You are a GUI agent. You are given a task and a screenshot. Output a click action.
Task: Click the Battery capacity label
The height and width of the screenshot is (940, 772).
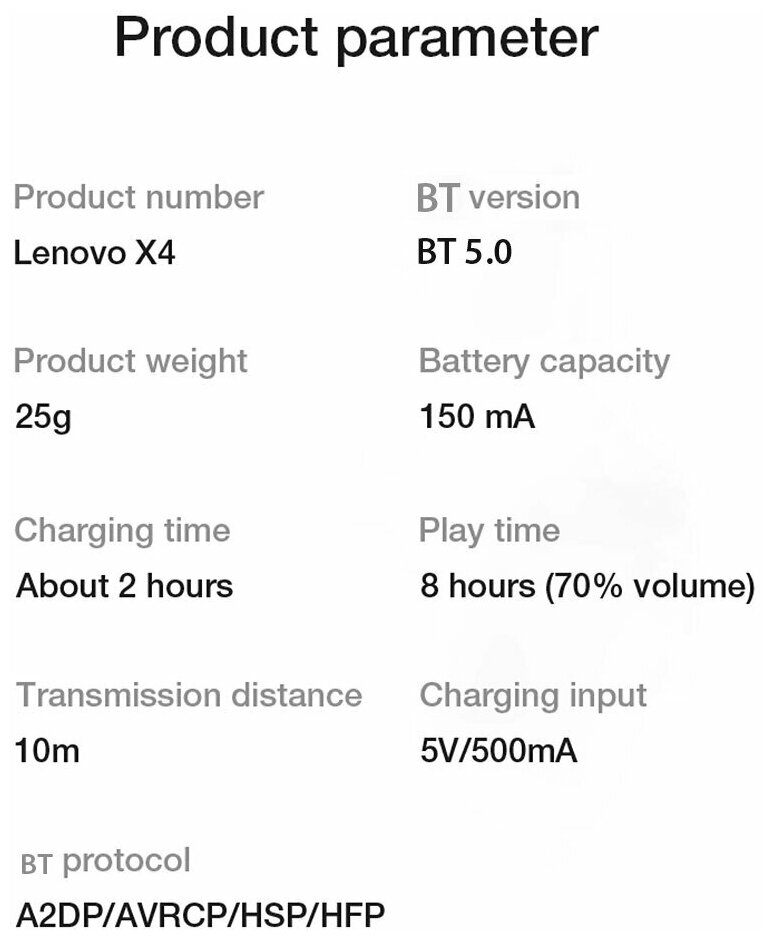pos(544,361)
